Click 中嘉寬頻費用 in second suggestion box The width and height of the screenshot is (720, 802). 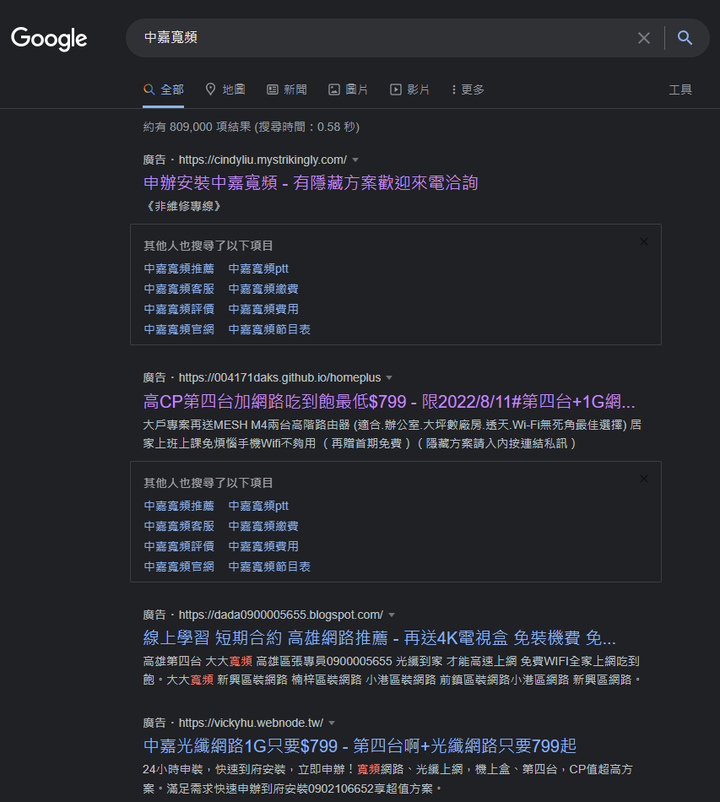263,546
